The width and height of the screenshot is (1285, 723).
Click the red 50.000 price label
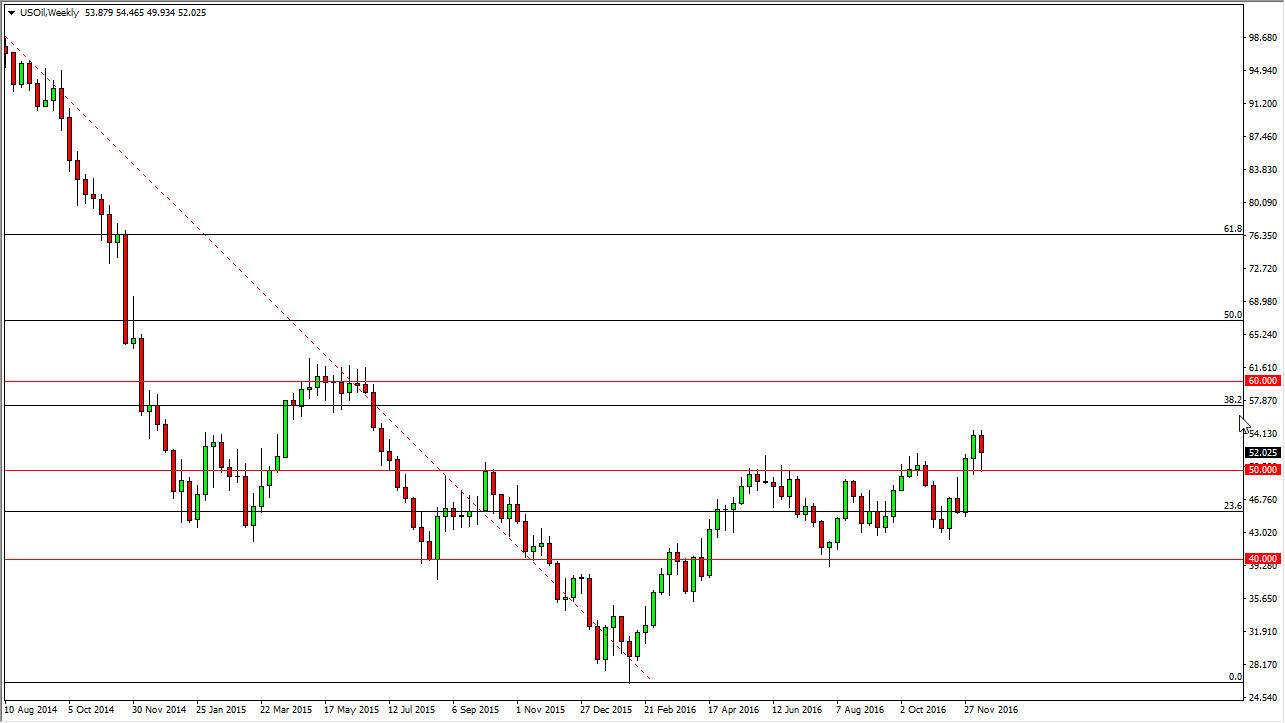[1262, 469]
